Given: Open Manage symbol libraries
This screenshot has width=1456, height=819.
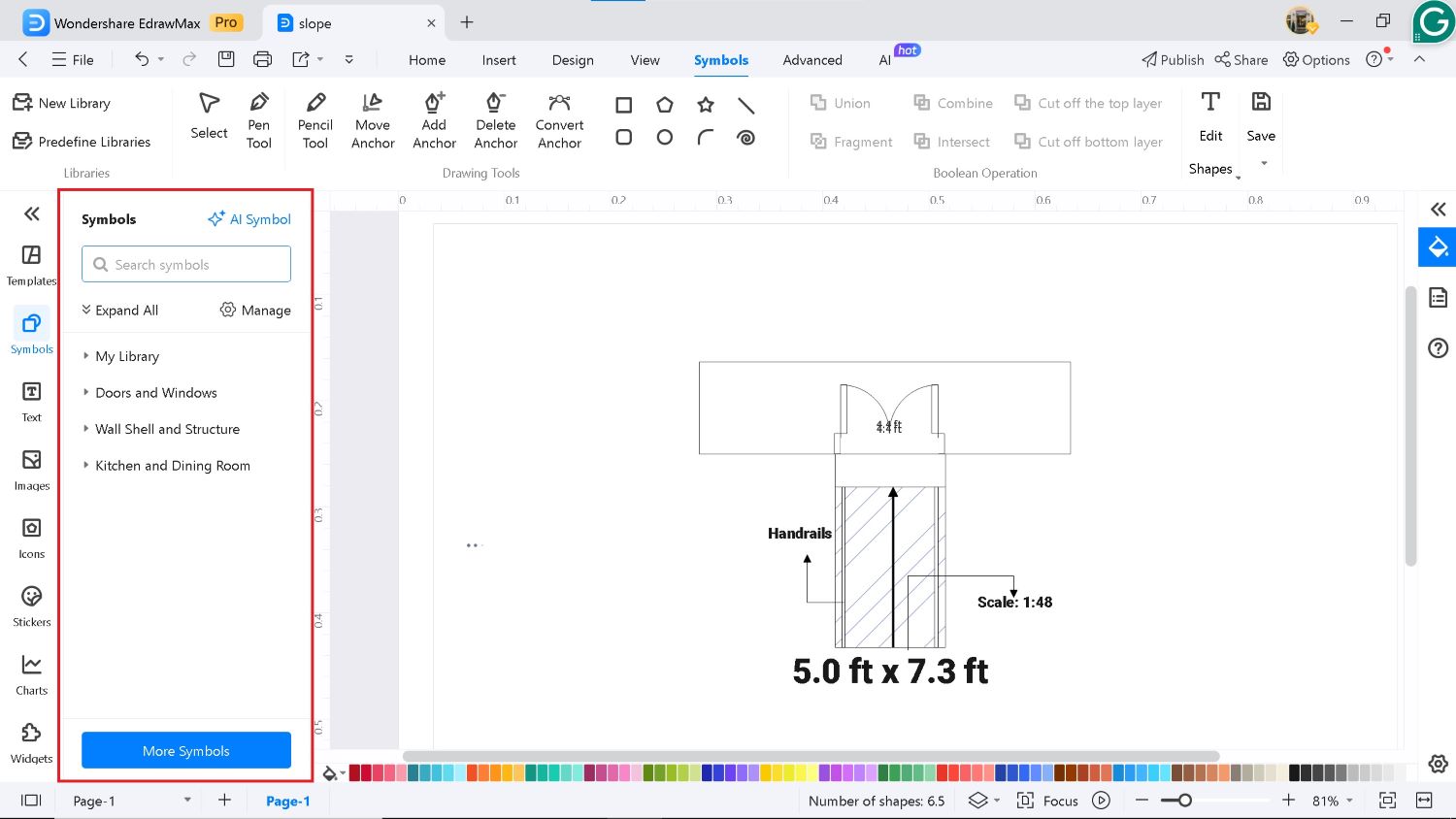Looking at the screenshot, I should pos(255,311).
